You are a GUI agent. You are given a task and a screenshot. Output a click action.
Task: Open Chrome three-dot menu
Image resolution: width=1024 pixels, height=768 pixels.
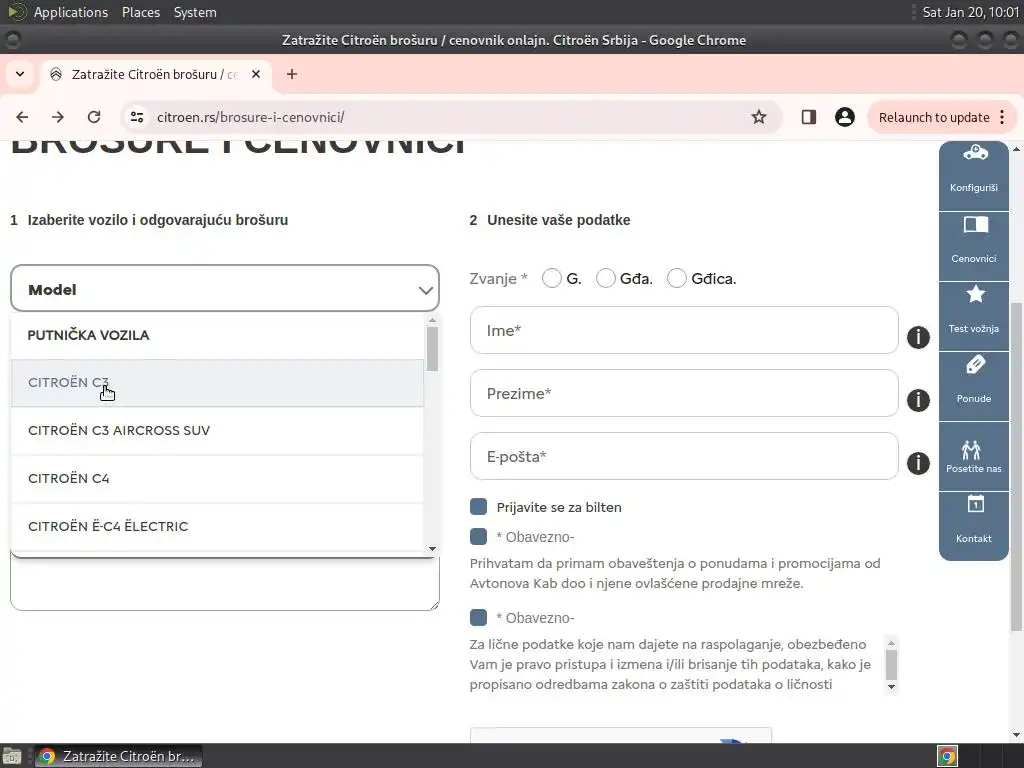click(x=1002, y=117)
